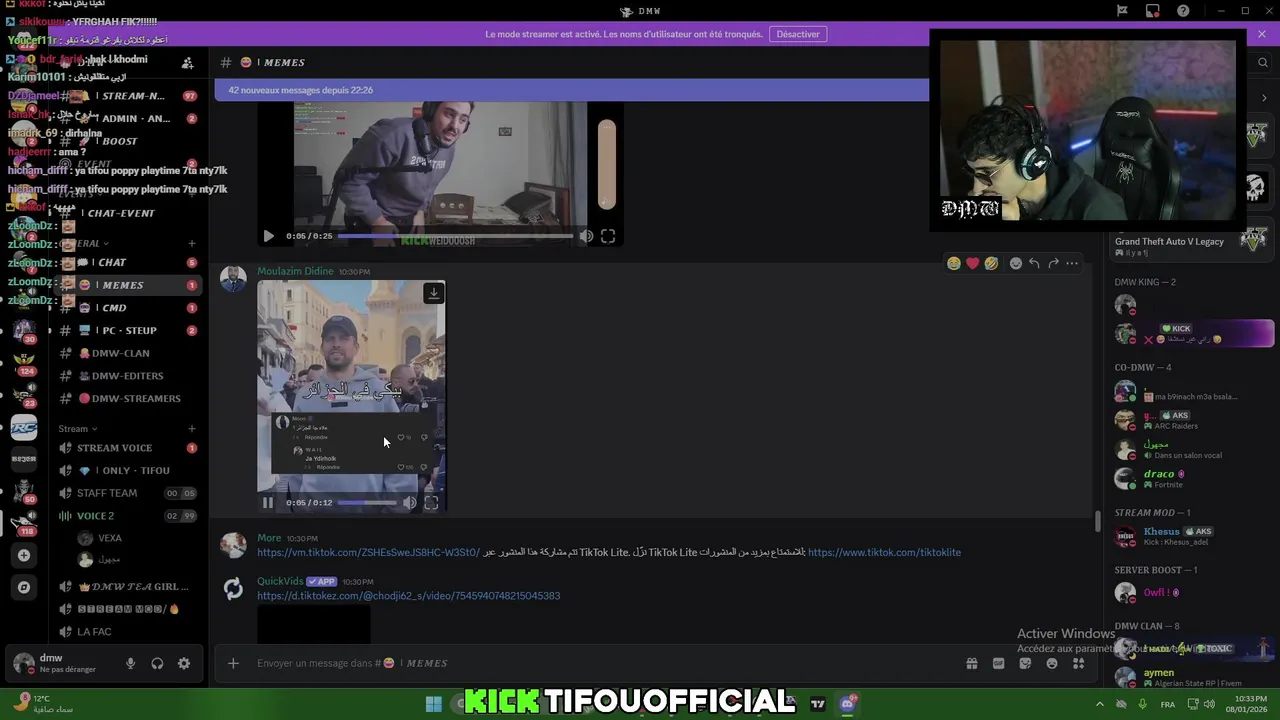Open the DMW-STREAMERS channel
This screenshot has width=1280, height=720.
128,398
